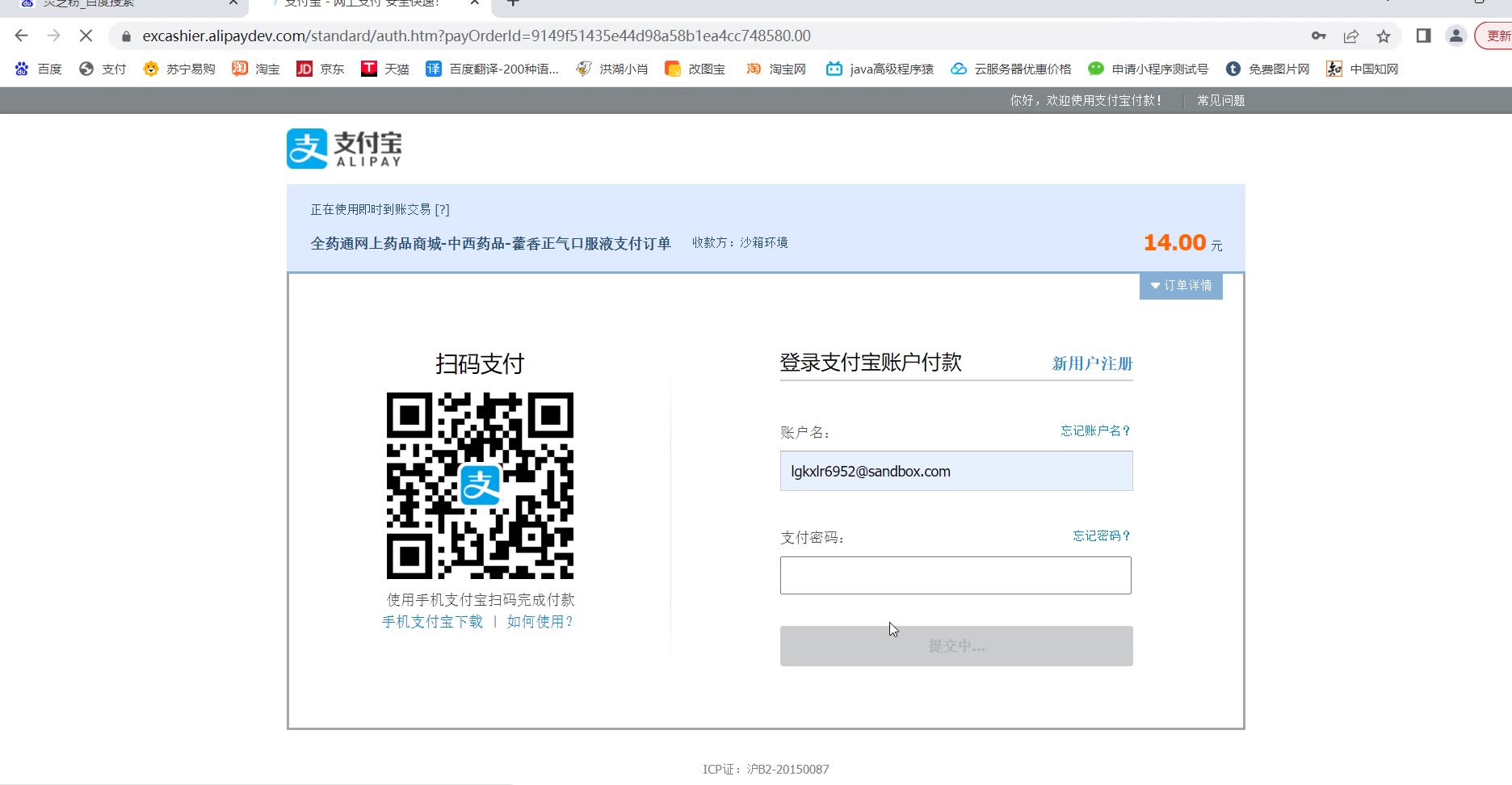The image size is (1512, 785).
Task: Open the 中国知网 bookmark
Action: click(x=1363, y=69)
